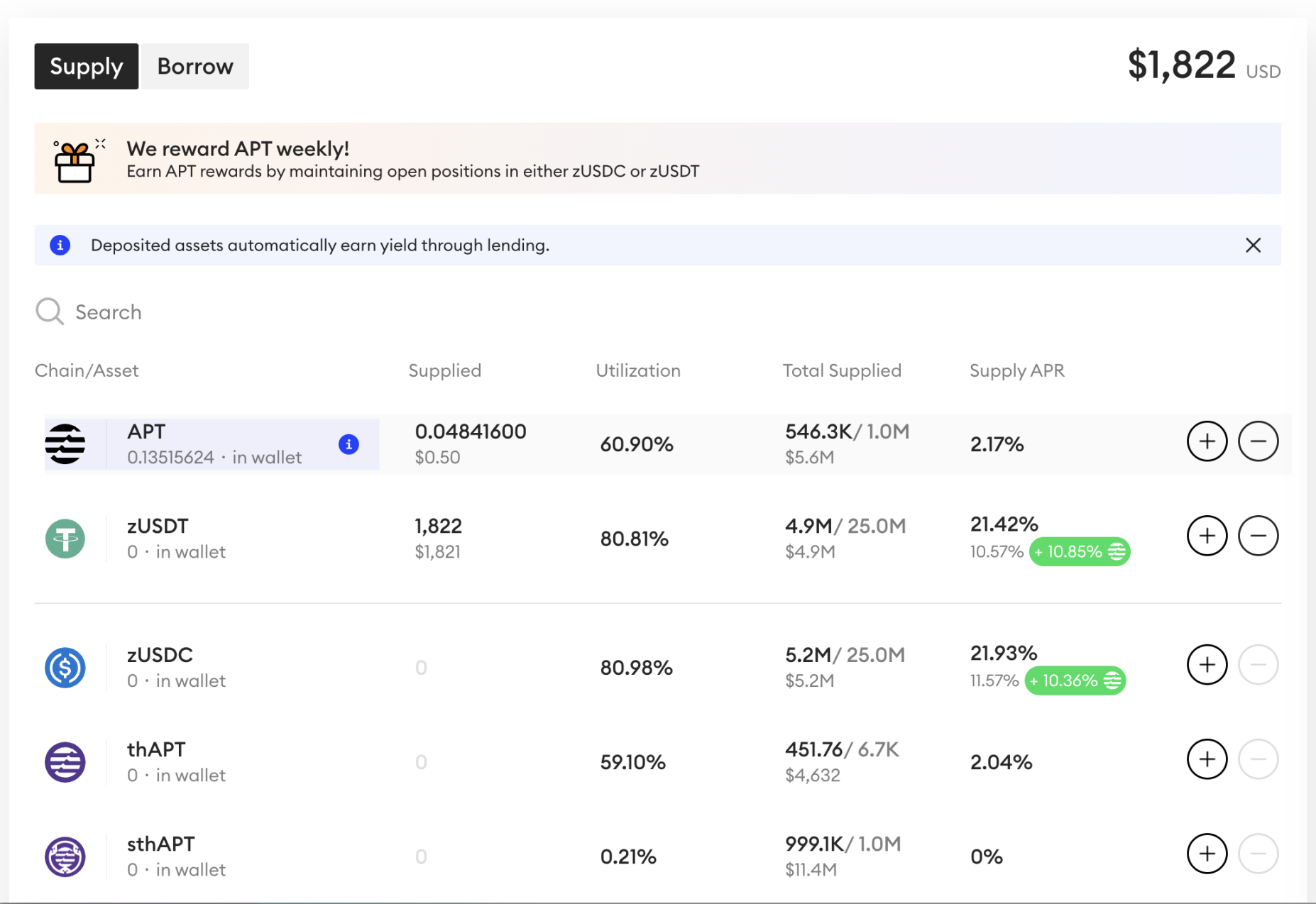Screen dimensions: 1316x904
Task: Click the 4.9M/25.0M total supplied value
Action: point(845,526)
